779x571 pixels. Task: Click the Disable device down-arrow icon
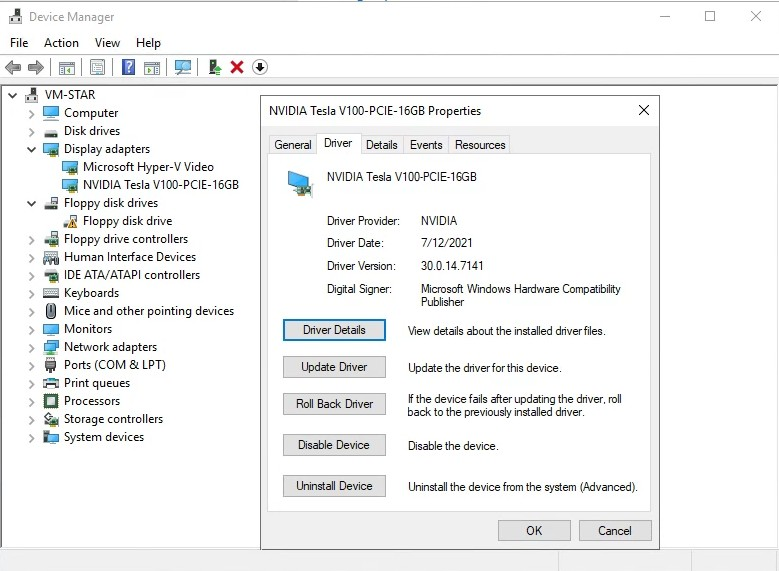coord(260,67)
